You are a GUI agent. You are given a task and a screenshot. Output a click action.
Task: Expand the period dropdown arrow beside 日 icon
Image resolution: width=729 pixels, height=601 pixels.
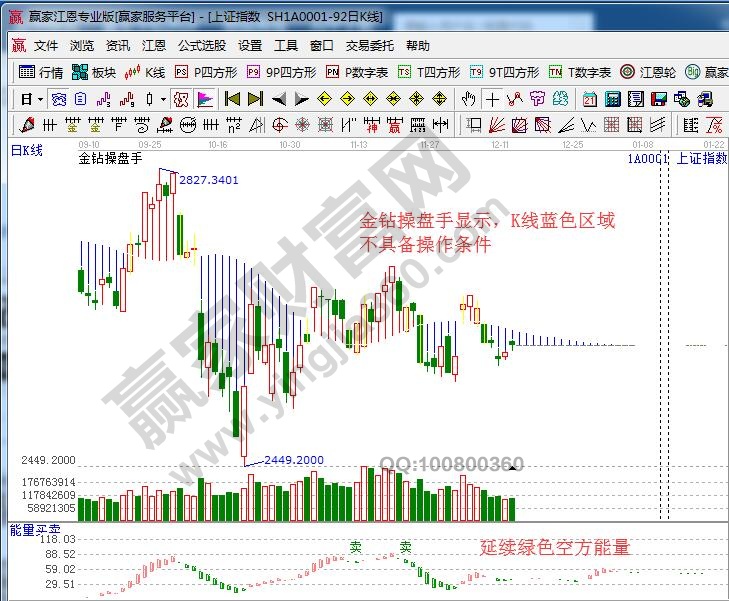coord(40,99)
